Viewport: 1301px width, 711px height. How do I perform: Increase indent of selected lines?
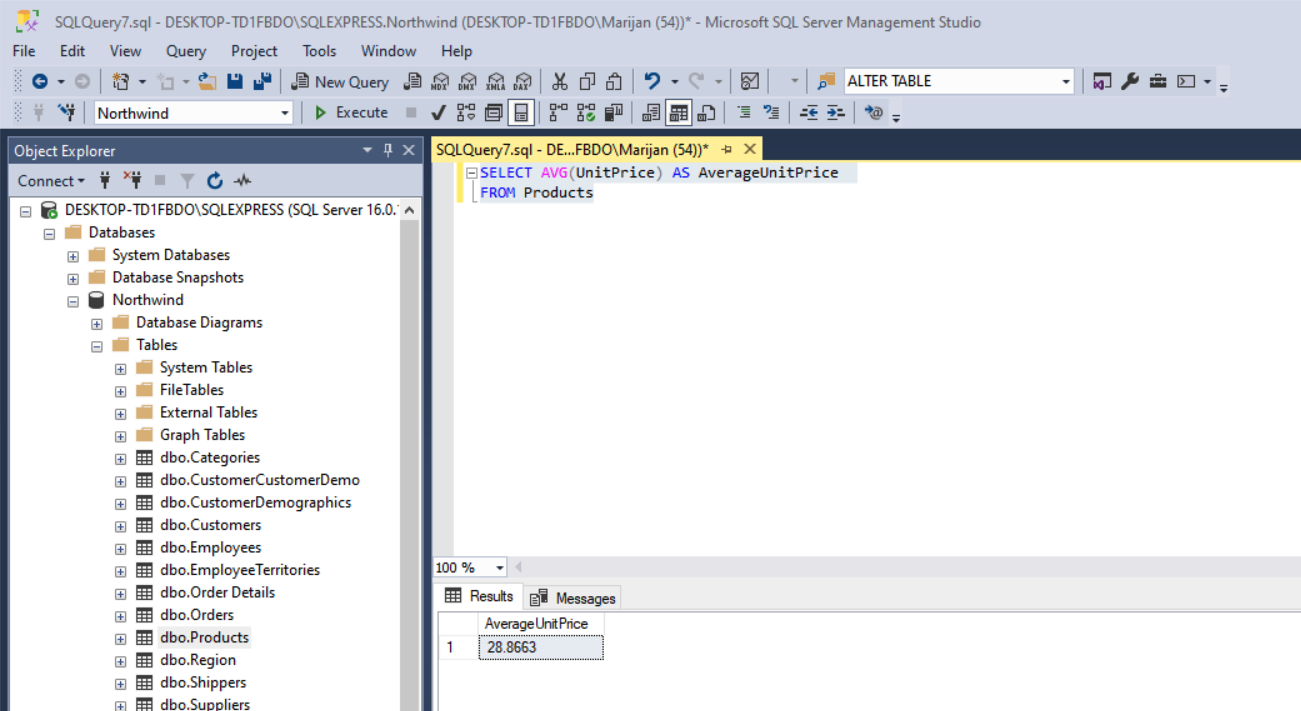[x=836, y=113]
